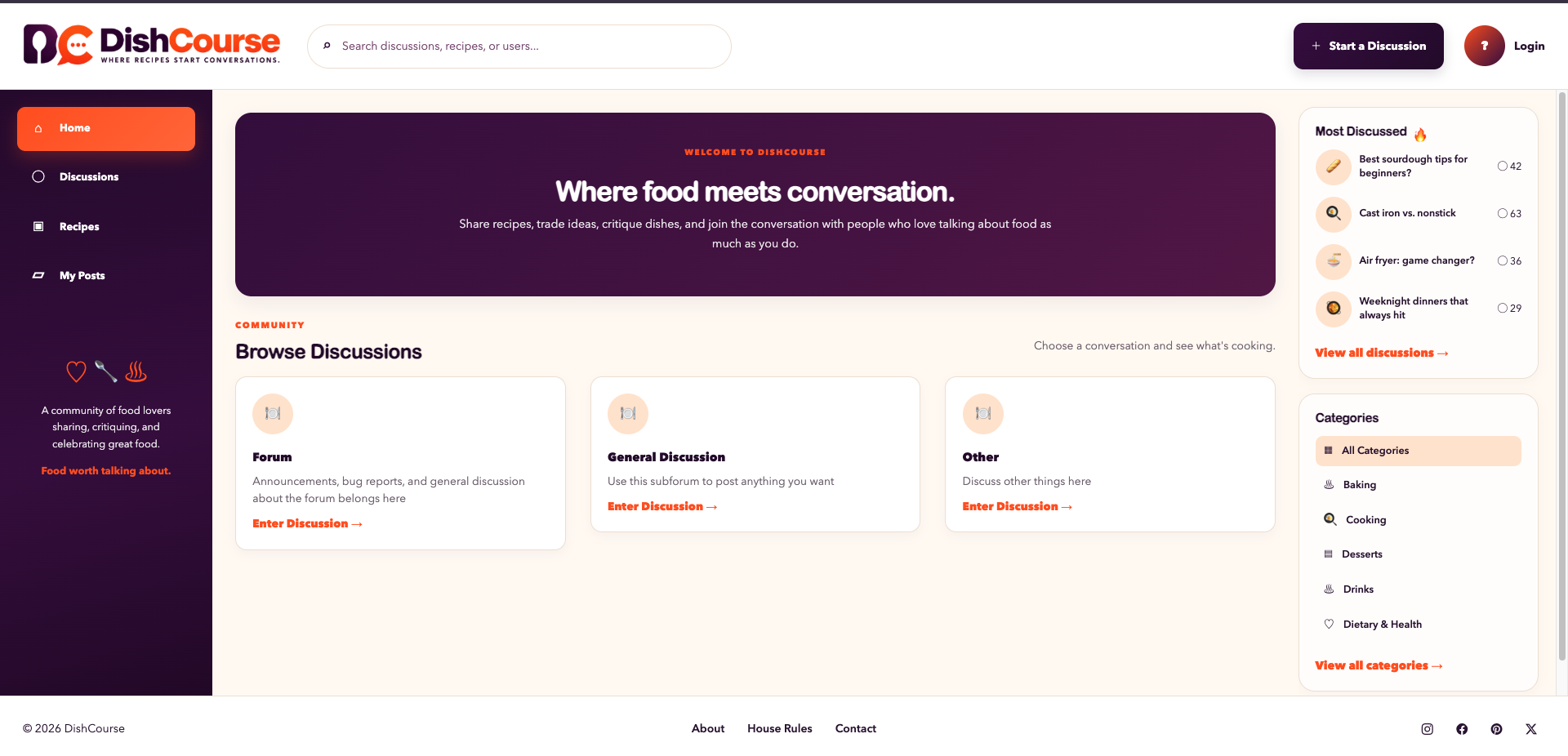The image size is (1568, 756).
Task: Open the Instagram footer icon
Action: (x=1427, y=729)
